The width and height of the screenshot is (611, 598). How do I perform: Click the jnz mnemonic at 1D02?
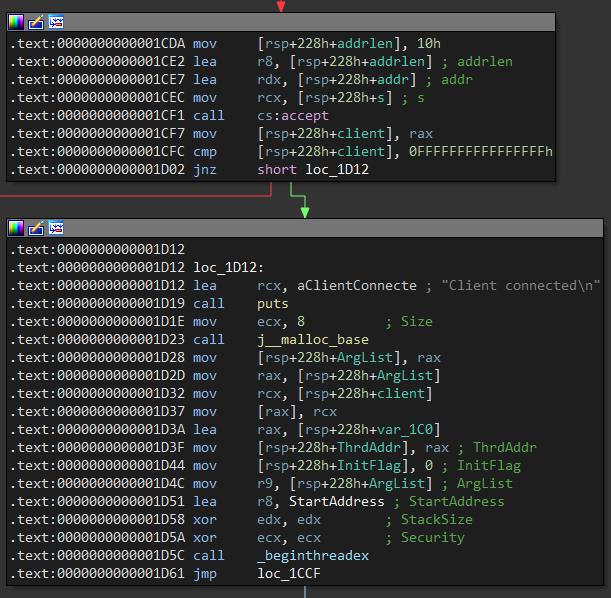point(205,169)
